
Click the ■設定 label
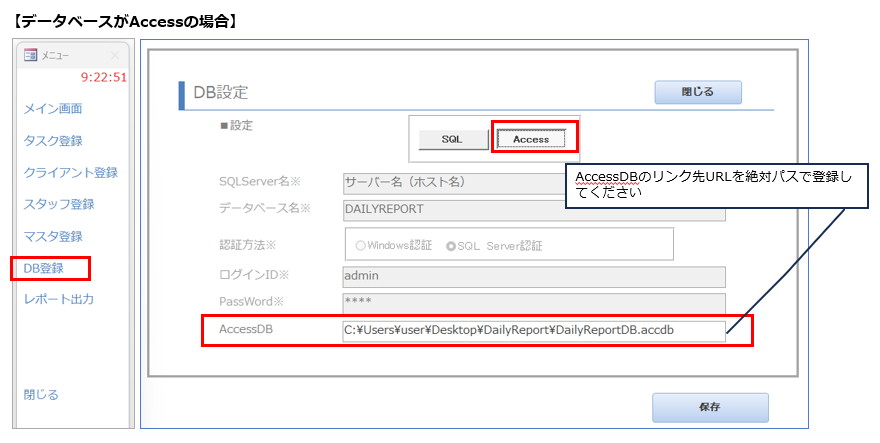236,125
